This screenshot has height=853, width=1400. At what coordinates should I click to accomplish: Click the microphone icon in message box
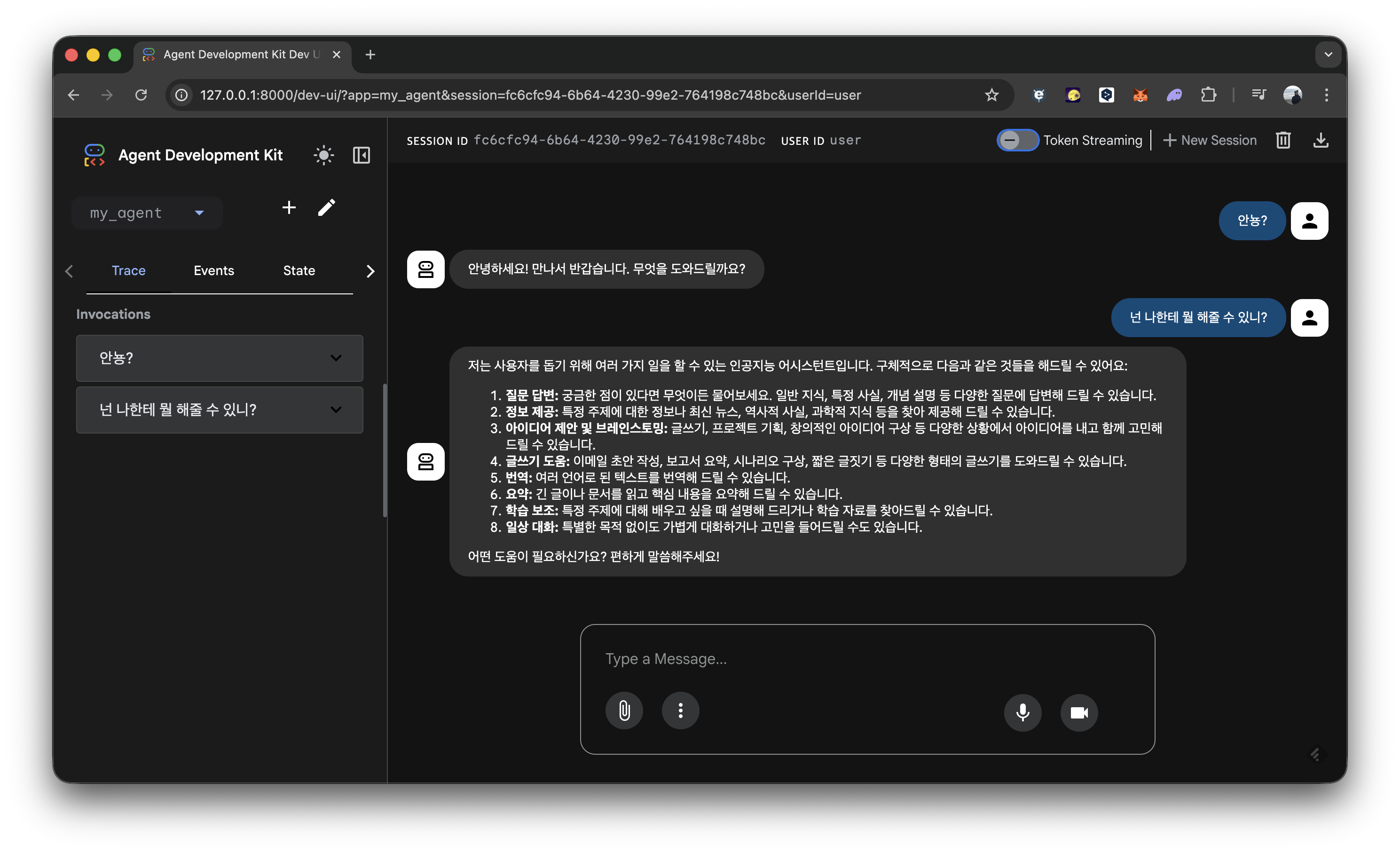click(x=1022, y=712)
